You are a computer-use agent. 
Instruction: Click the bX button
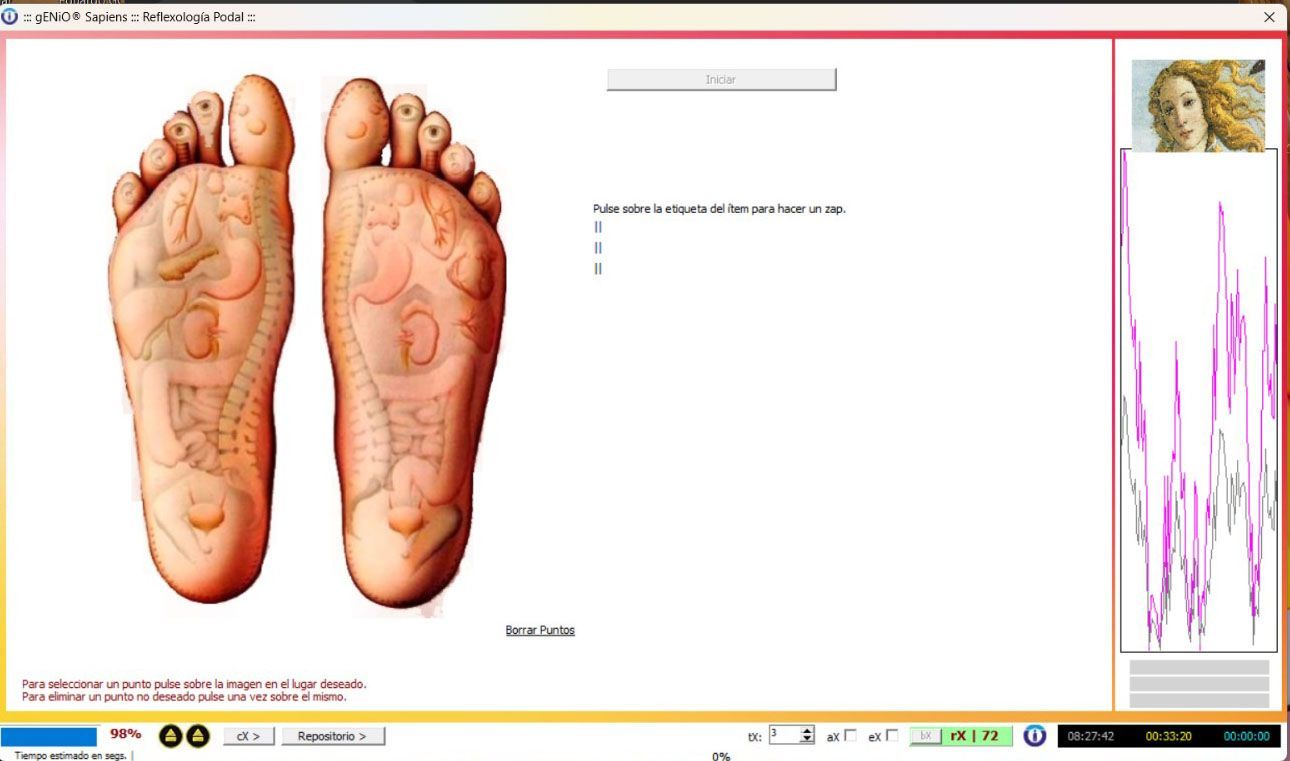925,736
